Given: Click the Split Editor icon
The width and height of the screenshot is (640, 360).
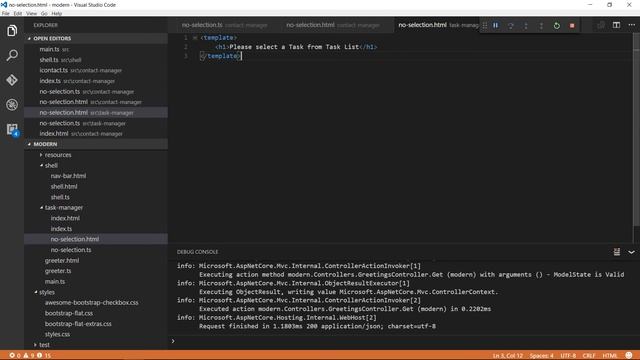Looking at the screenshot, I should [616, 25].
